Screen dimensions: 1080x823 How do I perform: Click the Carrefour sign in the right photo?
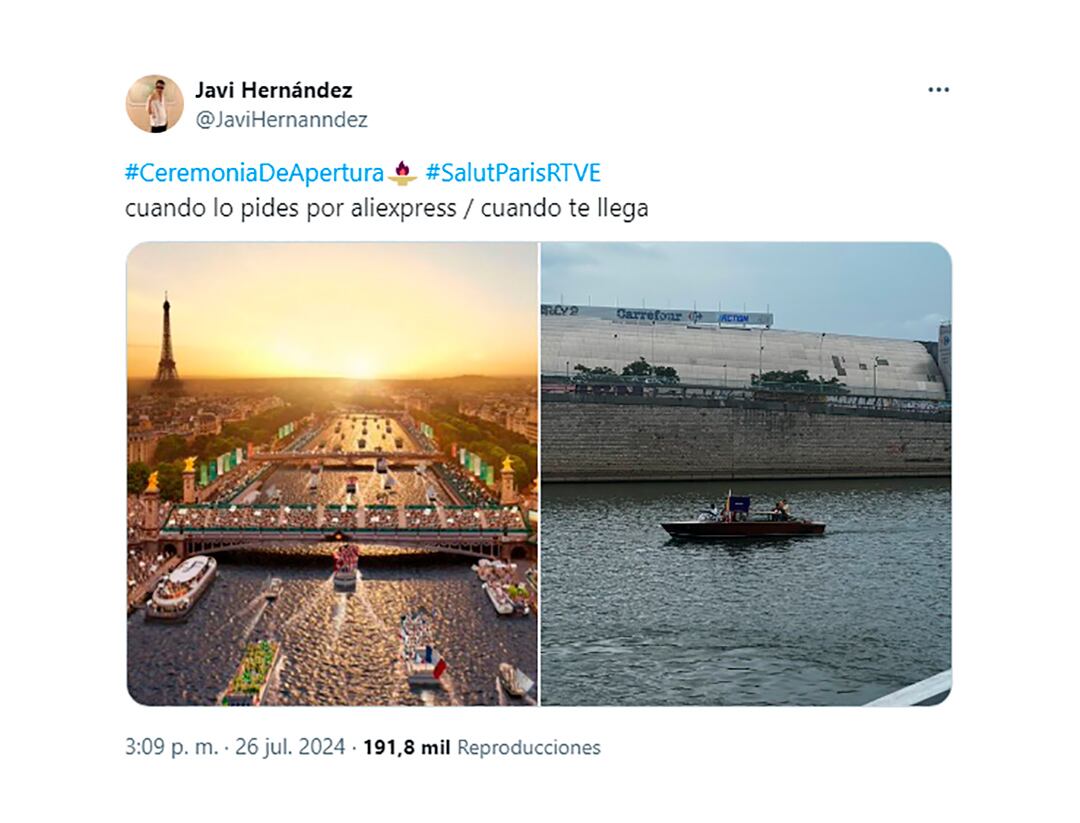(x=649, y=315)
